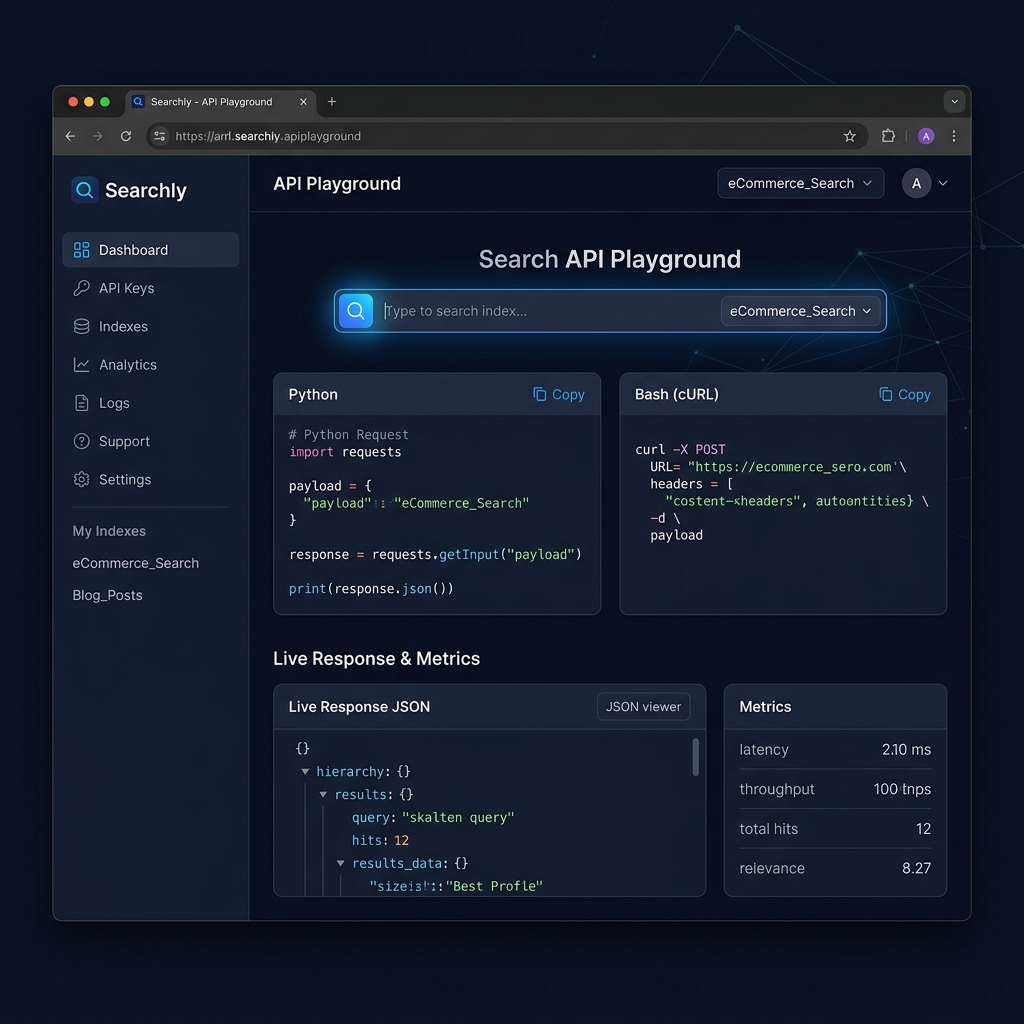Click the latency value 2.10 ms
Screen dimensions: 1024x1024
[906, 750]
